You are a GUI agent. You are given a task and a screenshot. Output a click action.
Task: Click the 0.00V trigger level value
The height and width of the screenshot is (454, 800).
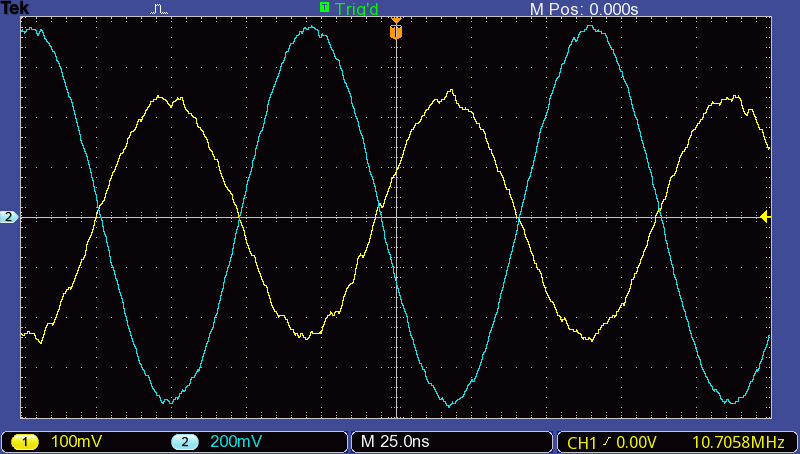click(x=636, y=441)
